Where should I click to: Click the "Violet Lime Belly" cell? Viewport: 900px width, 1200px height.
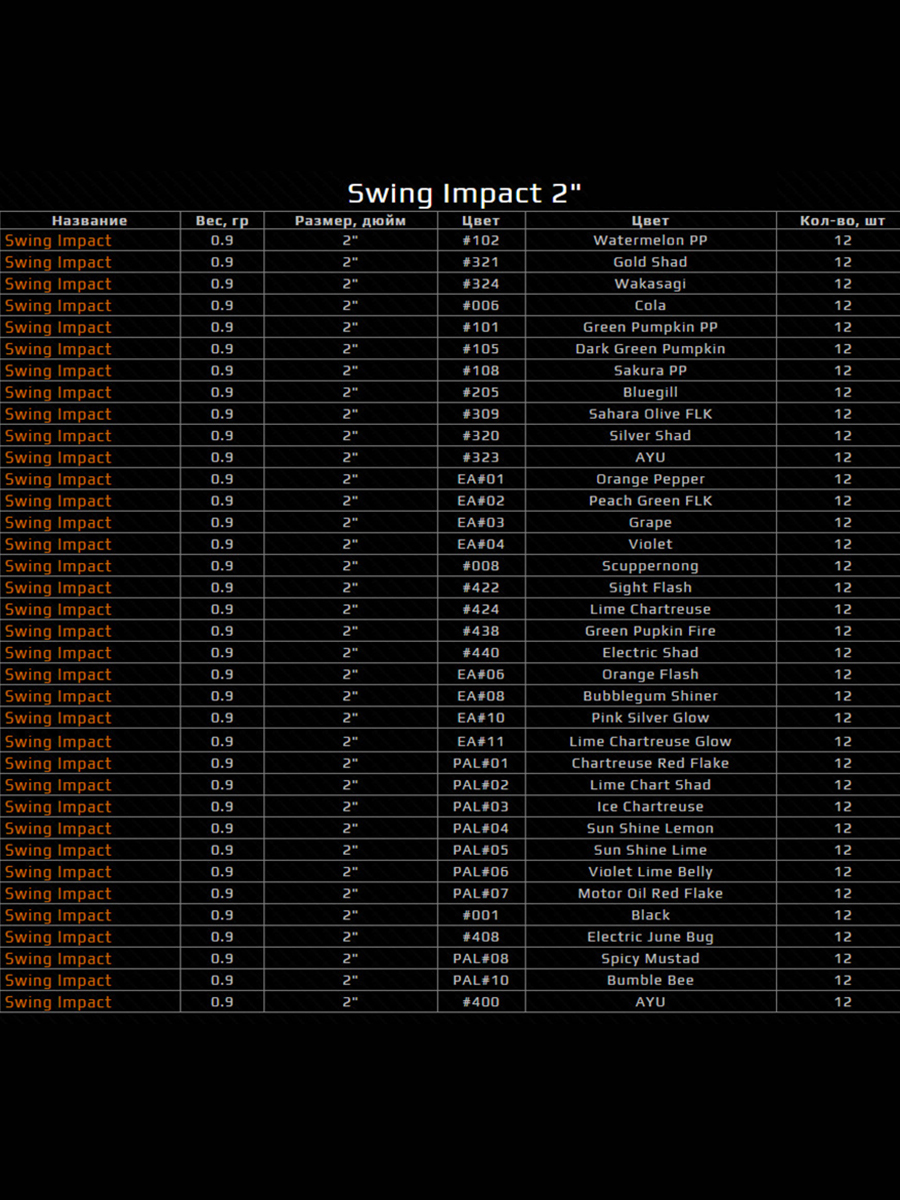click(650, 872)
